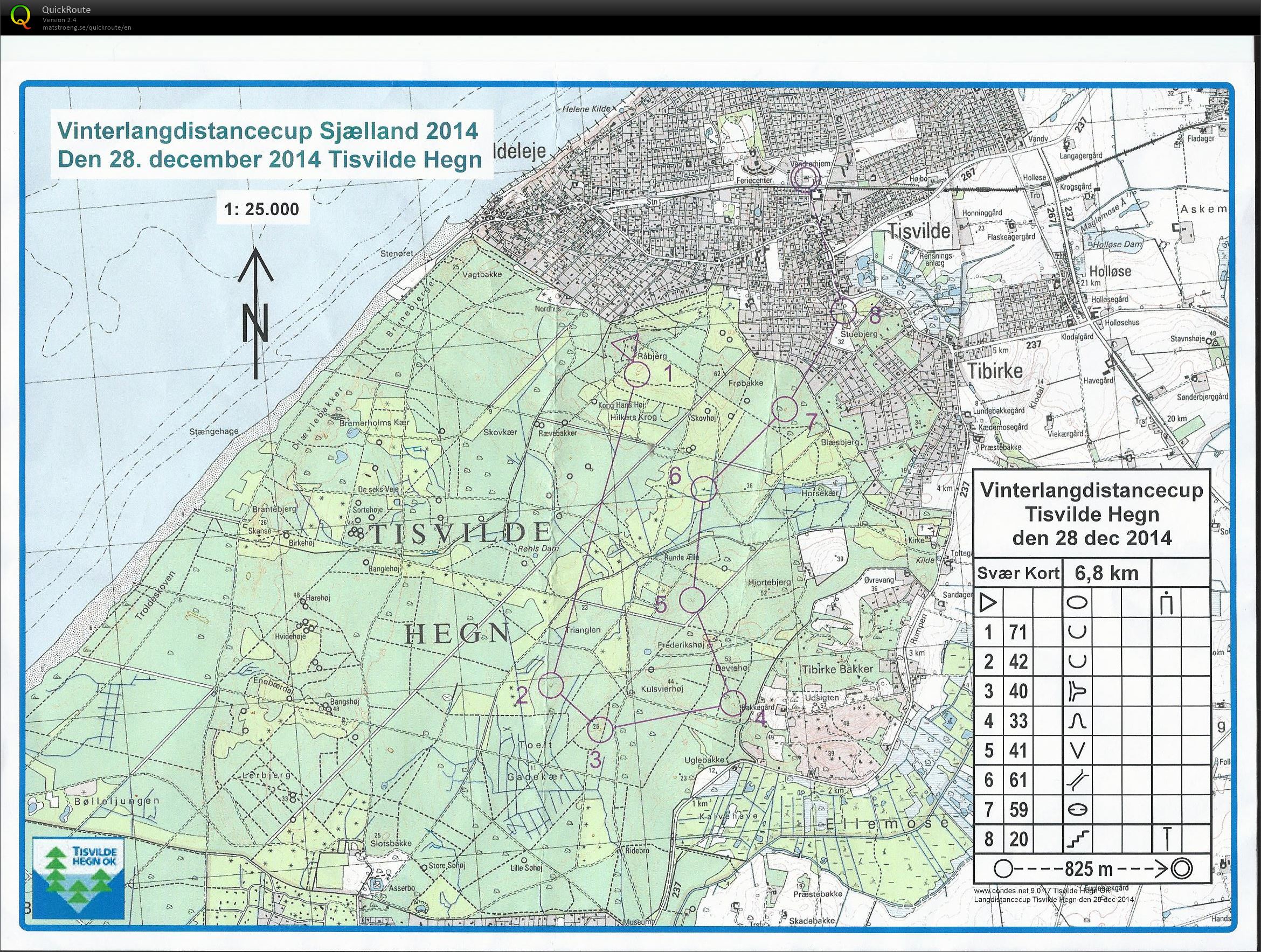Click the start triangle in control description table
Viewport: 1261px width, 952px height.
pos(987,602)
